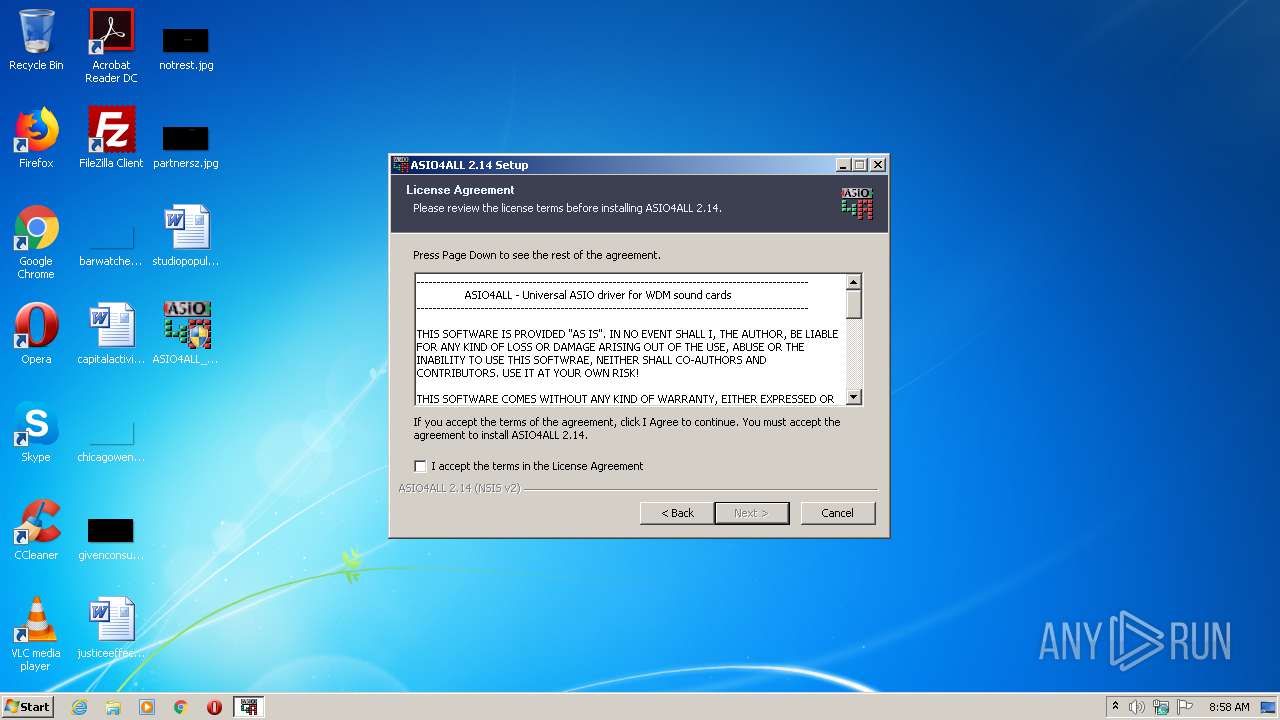The width and height of the screenshot is (1280, 720).
Task: Open the studiopopul... Word document
Action: point(186,236)
